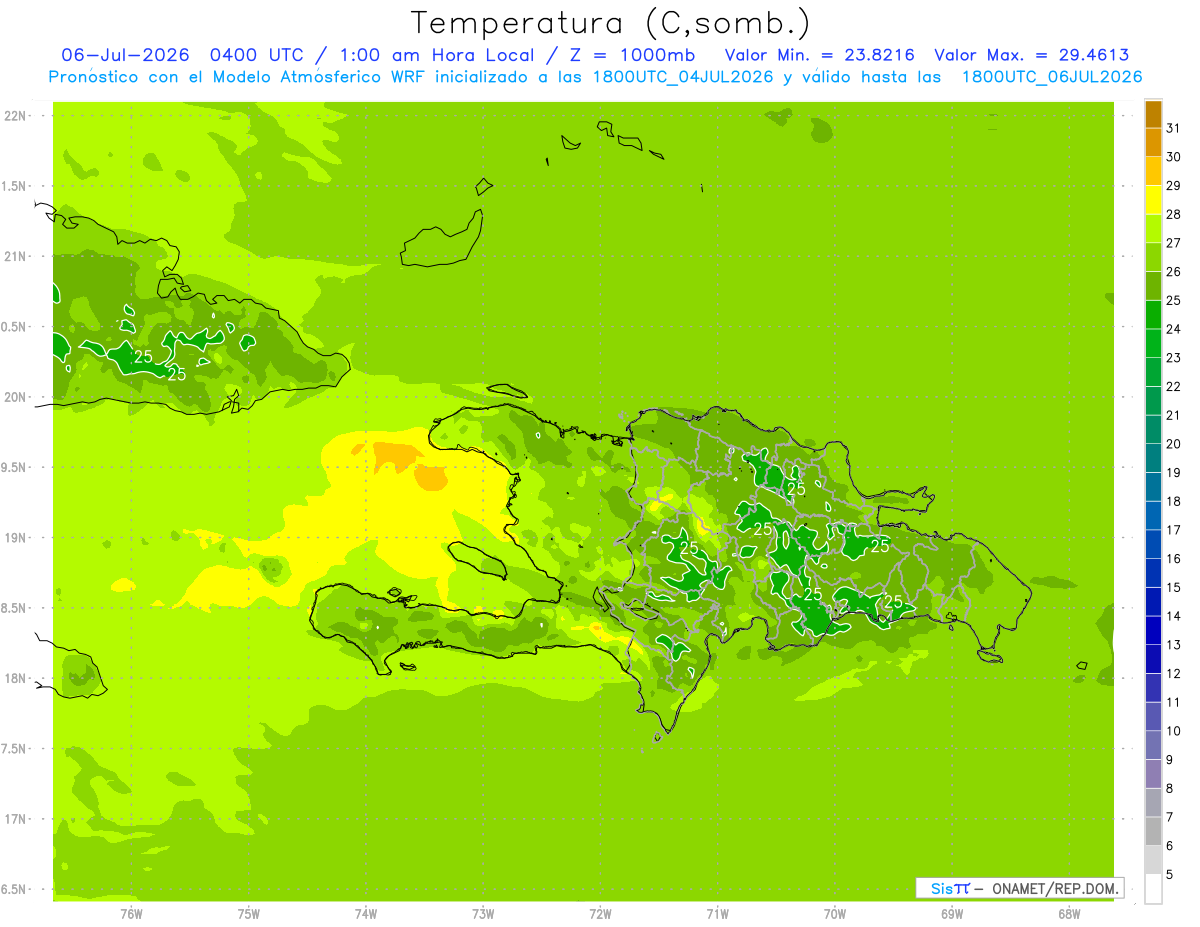Click the 22N latitude axis label

tap(15, 115)
